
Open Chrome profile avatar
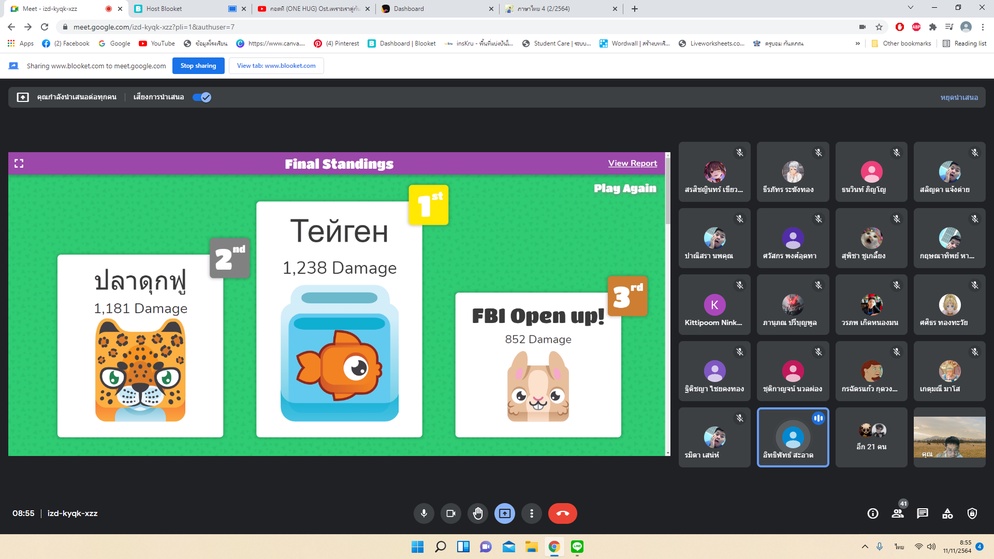(966, 27)
